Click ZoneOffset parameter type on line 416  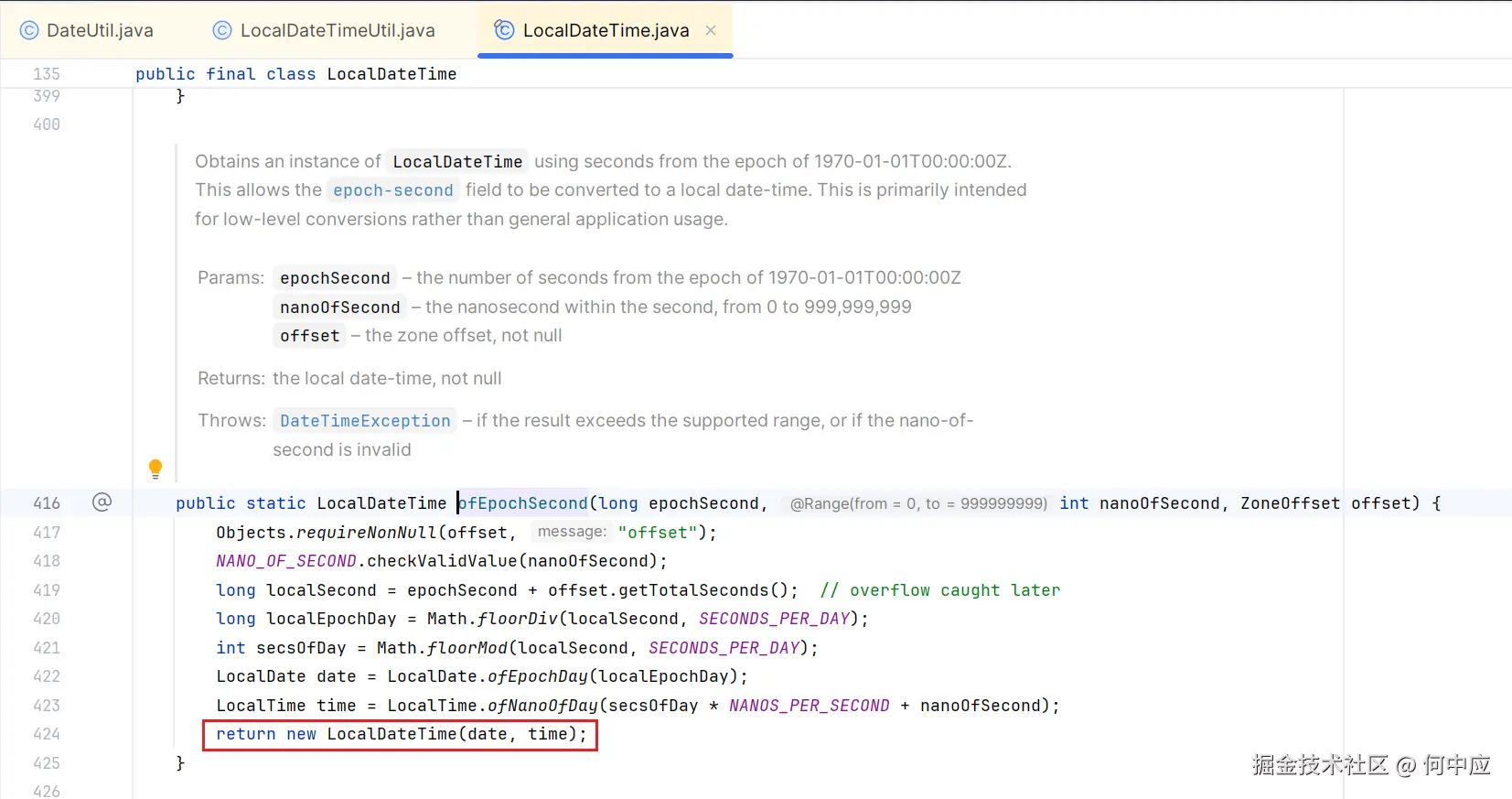(x=1290, y=503)
